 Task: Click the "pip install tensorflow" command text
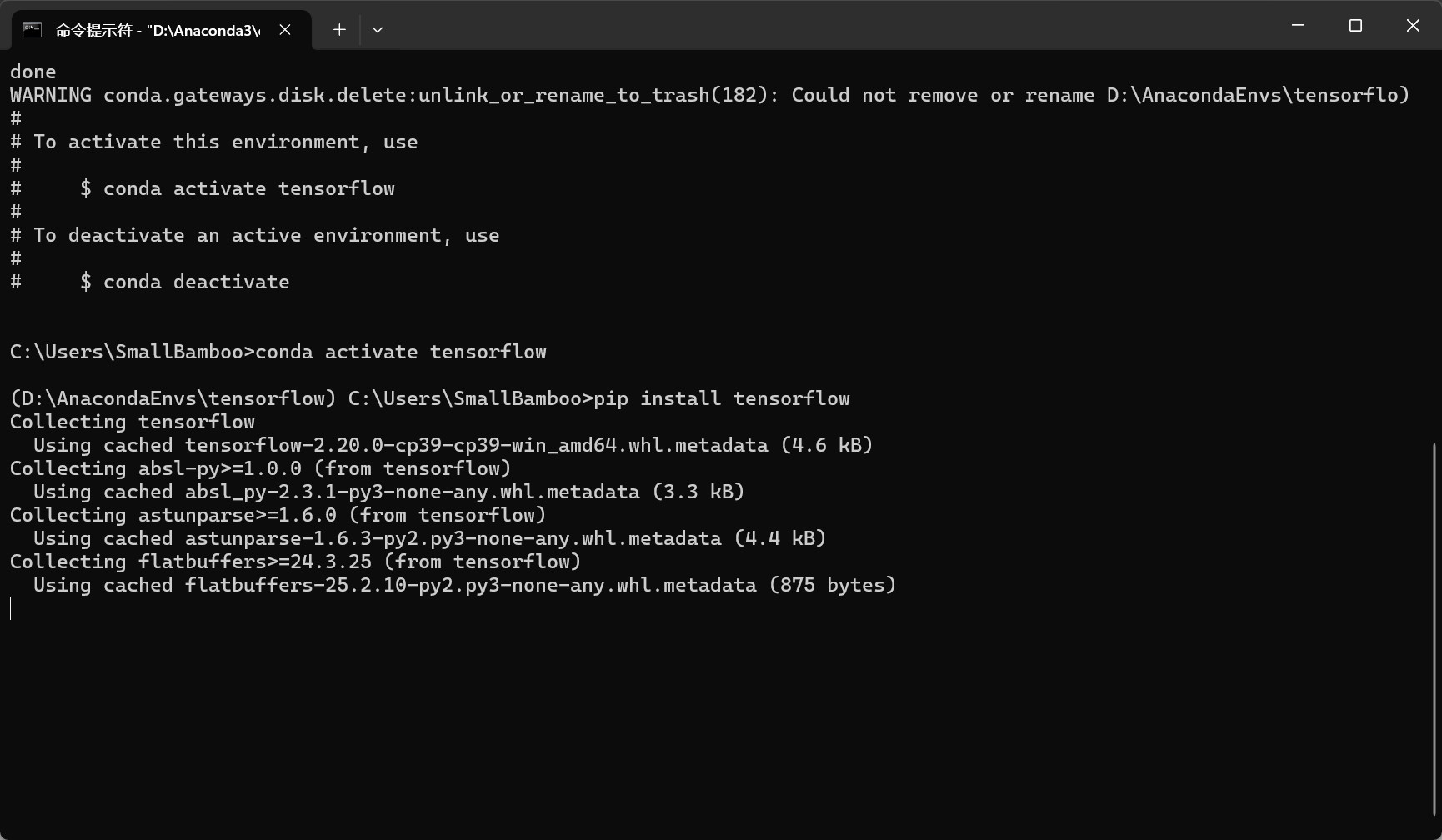pyautogui.click(x=722, y=398)
